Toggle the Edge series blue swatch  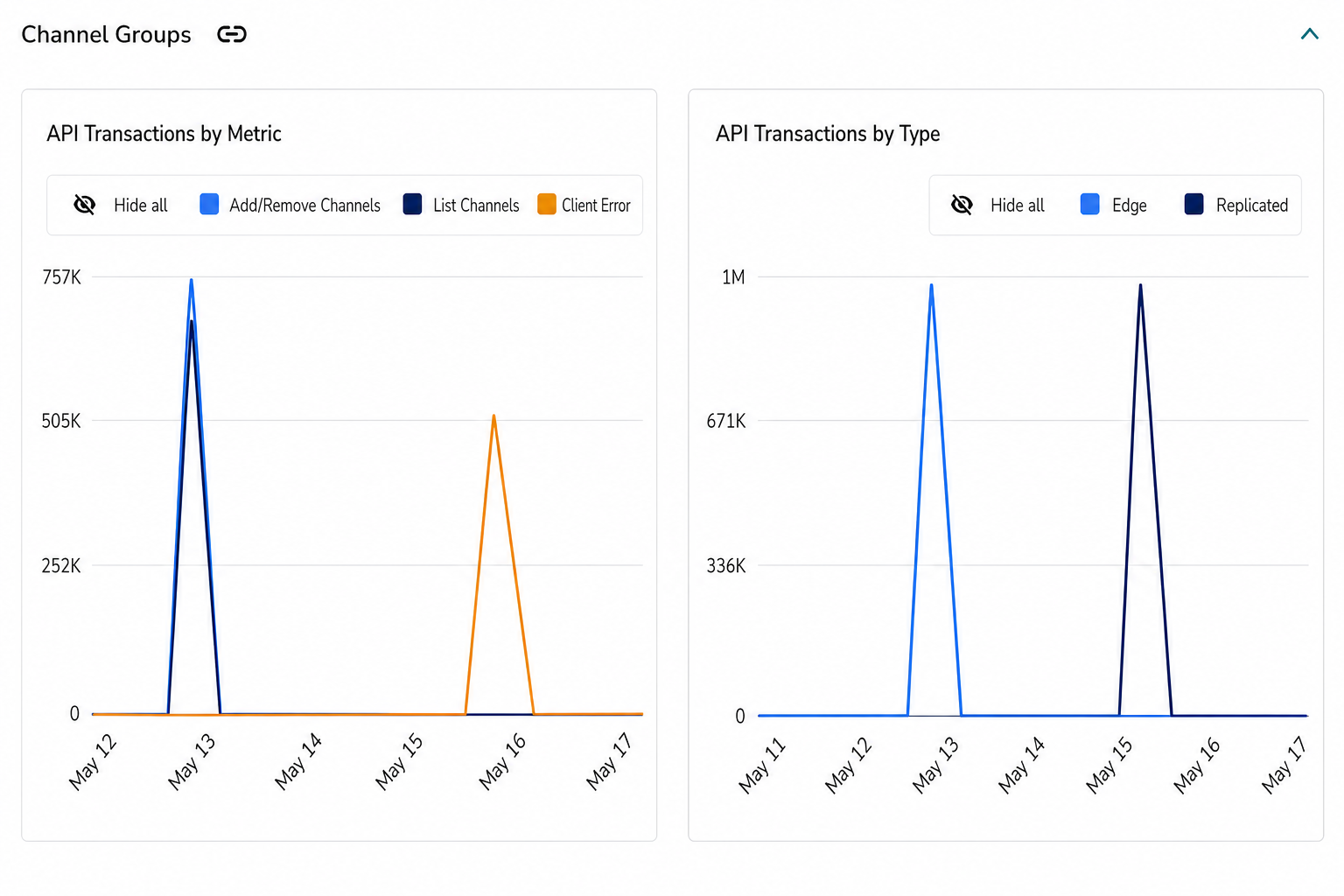[1090, 204]
